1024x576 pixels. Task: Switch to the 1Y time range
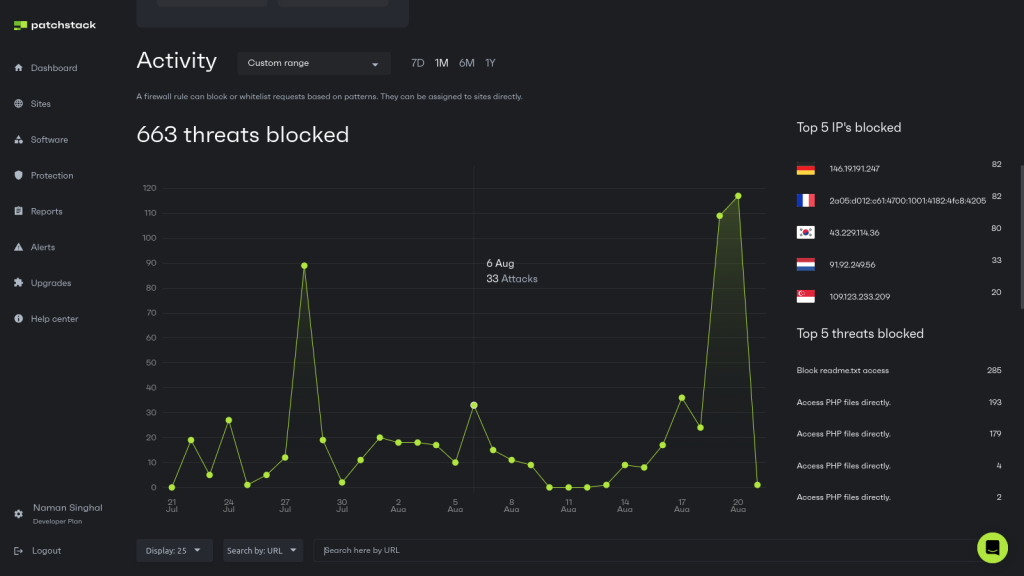pos(490,62)
